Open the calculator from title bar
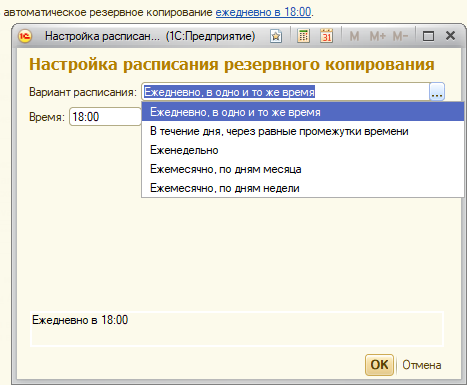 [303, 36]
